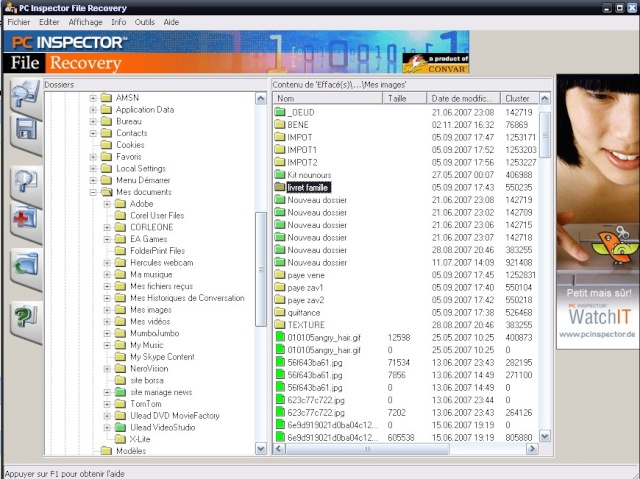Image resolution: width=640 pixels, height=479 pixels.
Task: Expand the Mes images tree node
Action: [107, 310]
